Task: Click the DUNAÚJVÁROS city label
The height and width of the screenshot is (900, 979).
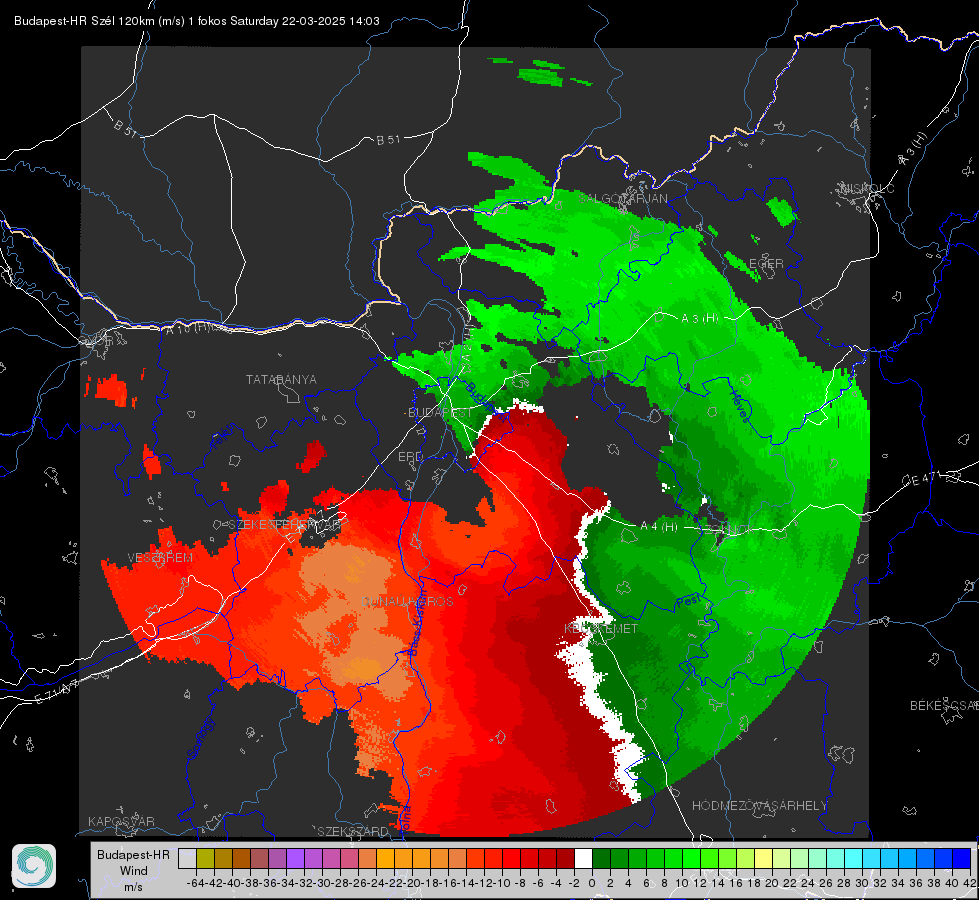Action: tap(408, 601)
